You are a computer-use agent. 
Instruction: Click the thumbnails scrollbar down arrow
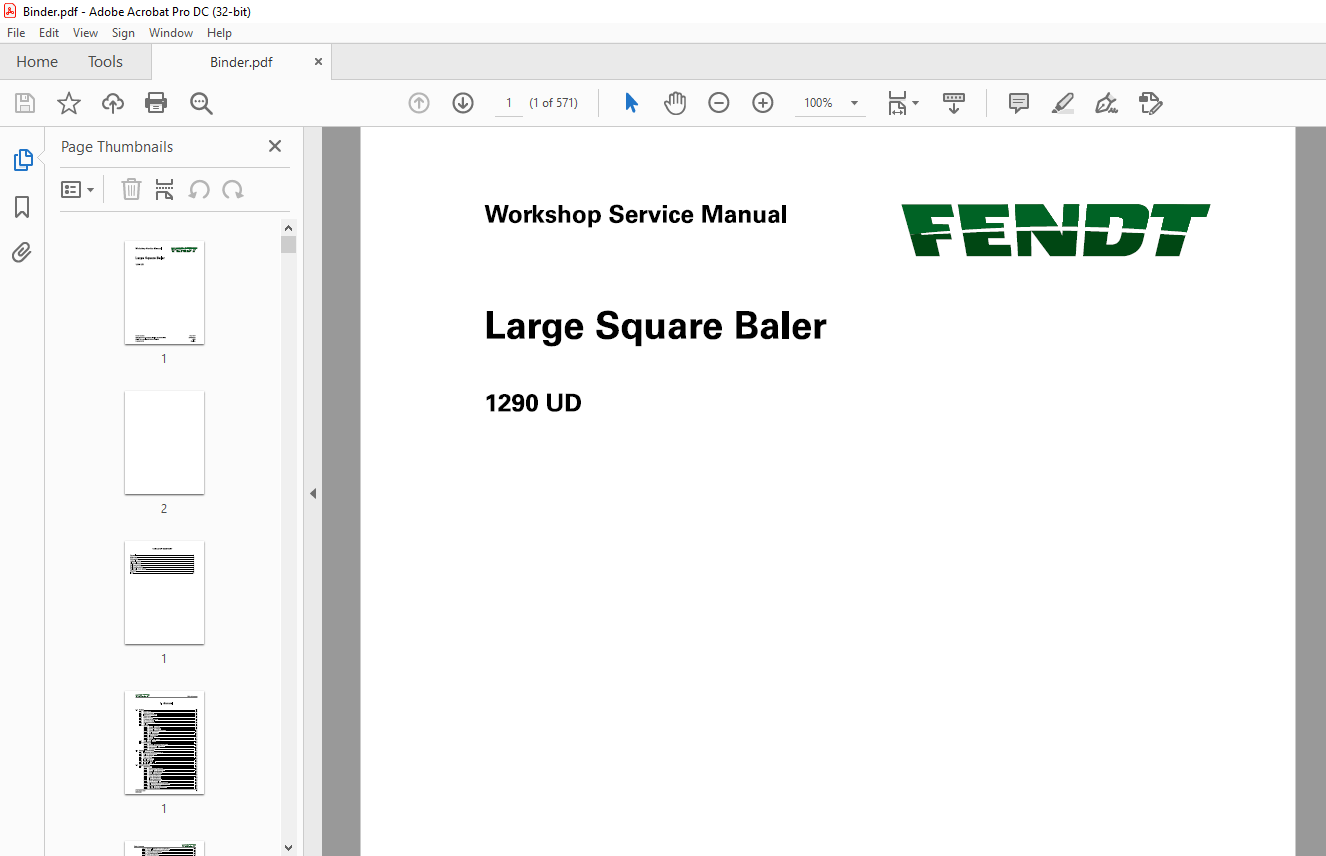click(x=288, y=848)
